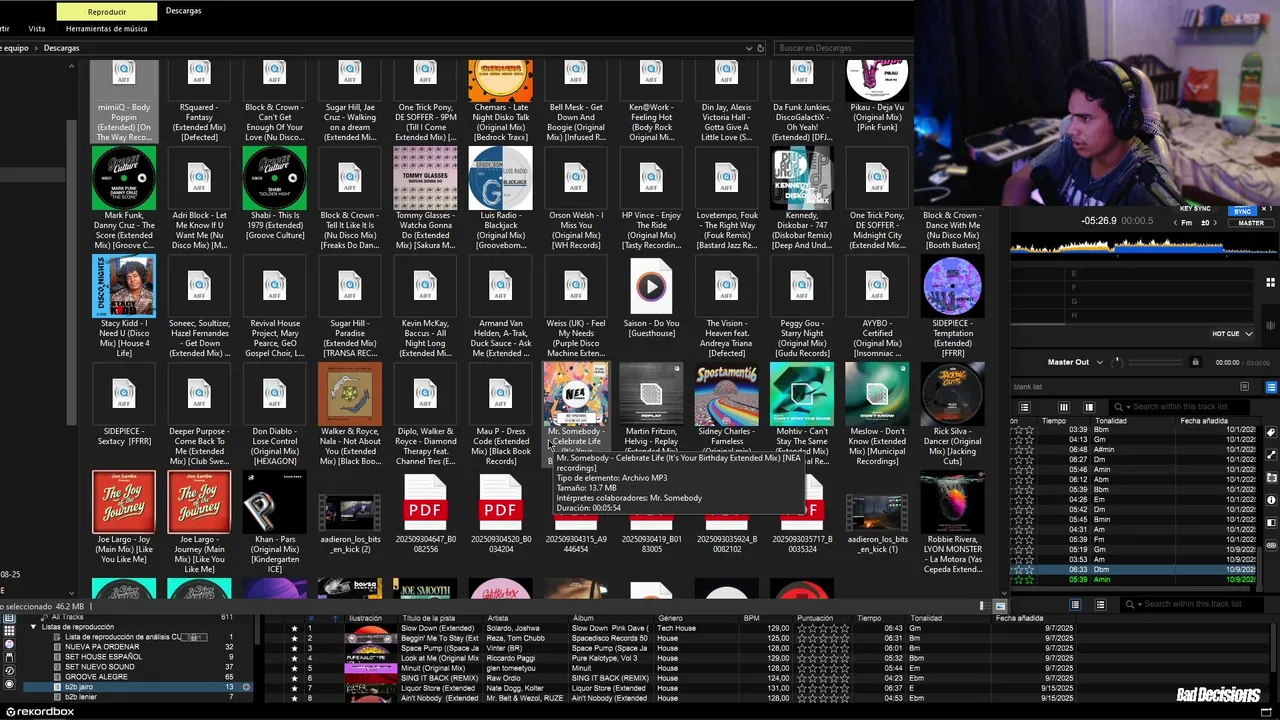Open the collection view icon in rekordbox sidebar

coord(9,617)
